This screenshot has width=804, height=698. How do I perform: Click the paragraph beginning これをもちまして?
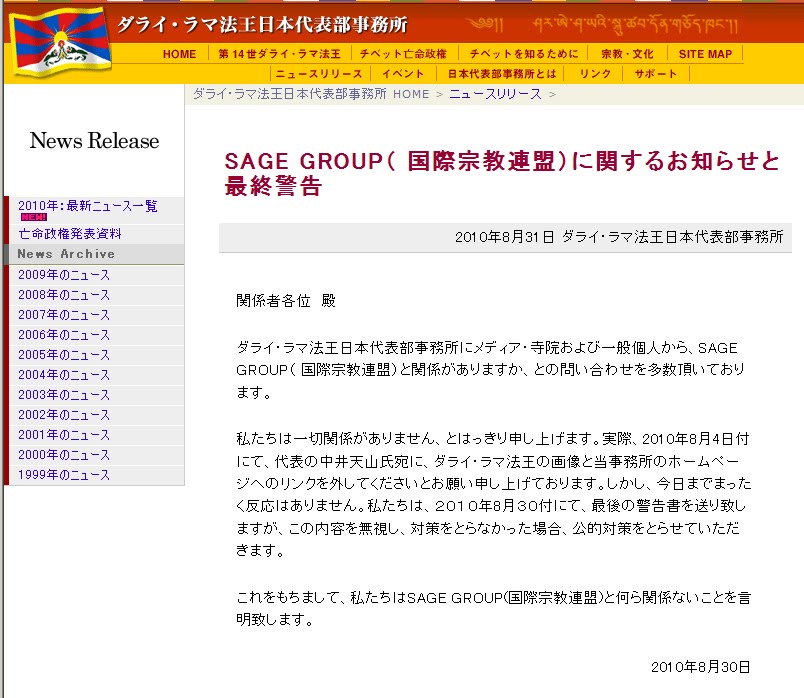point(493,608)
